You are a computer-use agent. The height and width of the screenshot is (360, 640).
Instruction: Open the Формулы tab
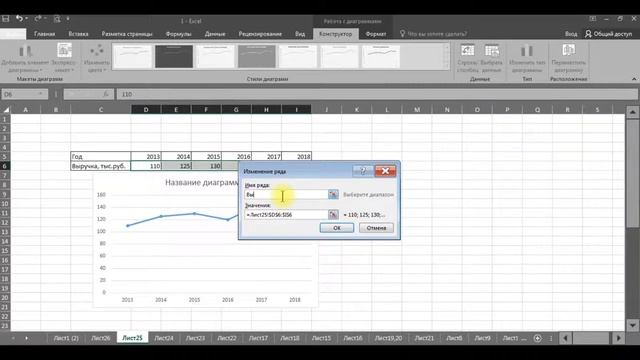[178, 34]
